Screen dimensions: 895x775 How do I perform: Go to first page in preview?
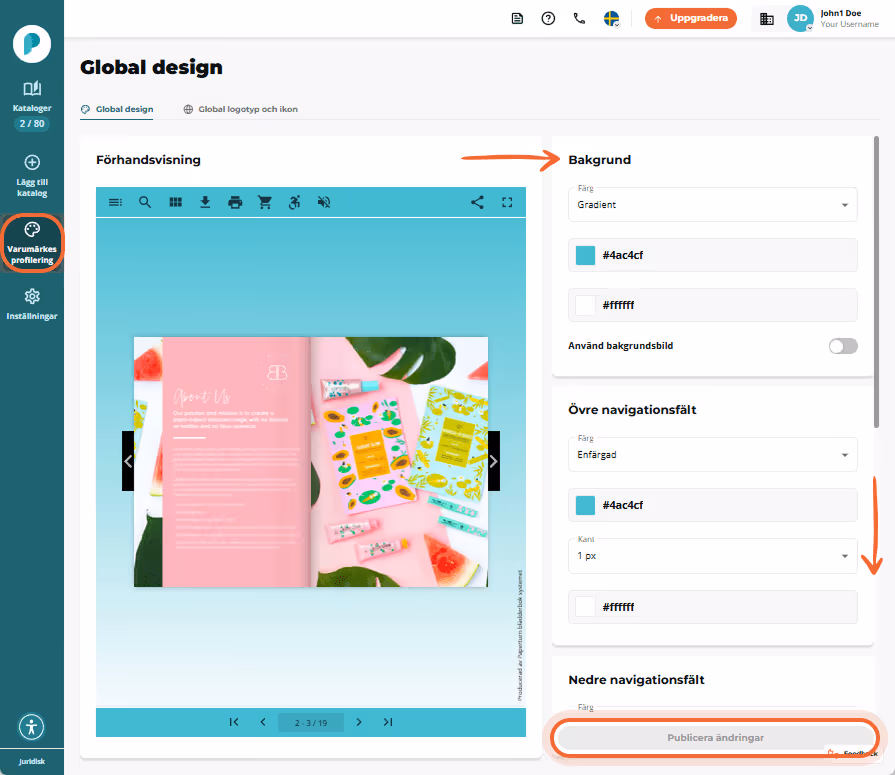[x=233, y=722]
